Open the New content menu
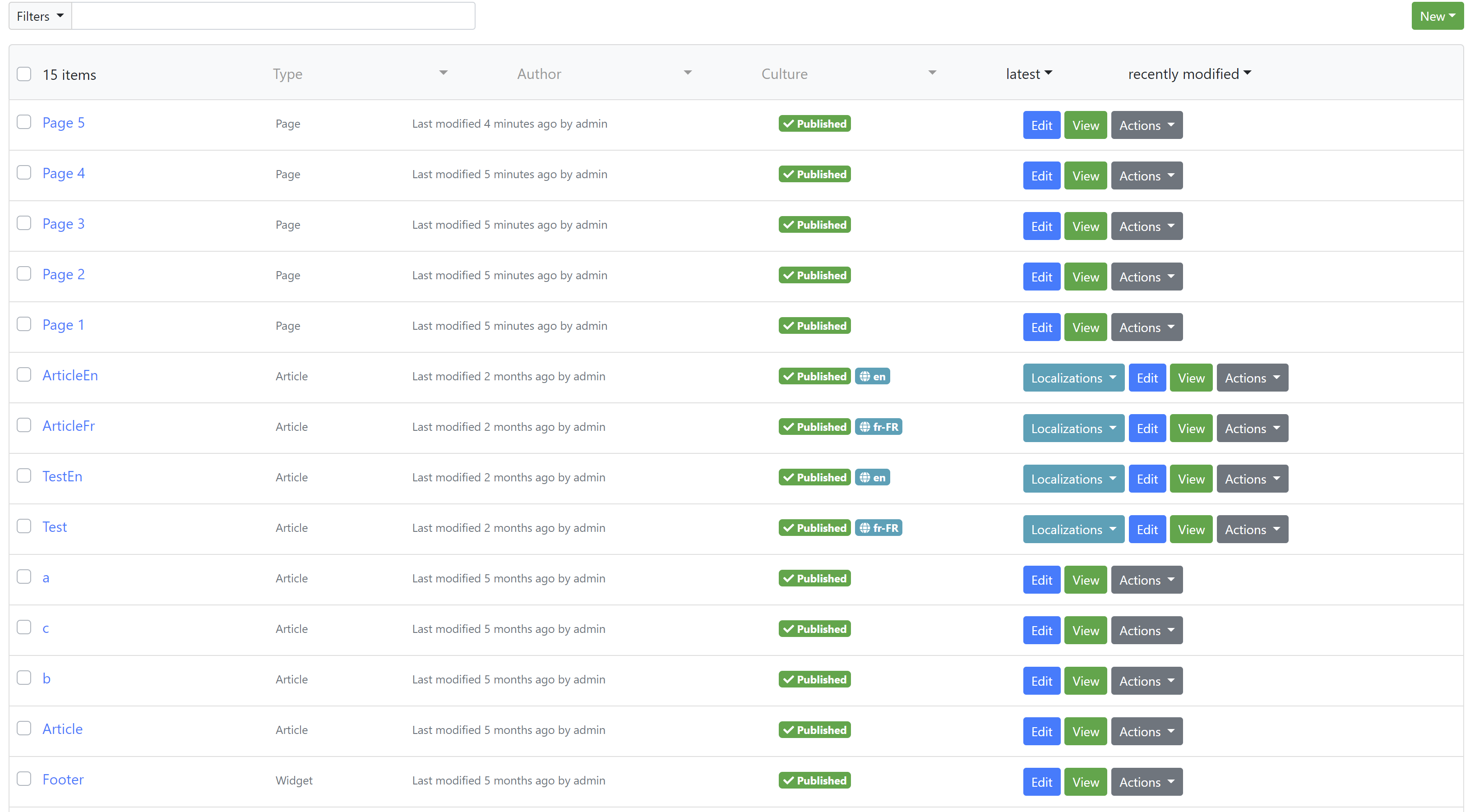The width and height of the screenshot is (1470, 812). click(1437, 16)
